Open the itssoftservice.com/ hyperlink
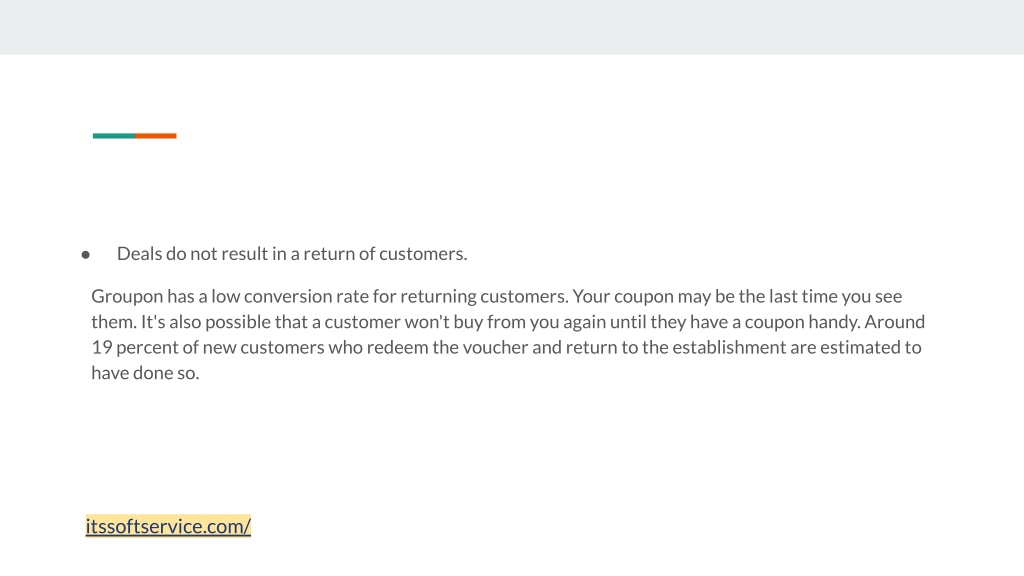The width and height of the screenshot is (1024, 576). coord(168,526)
